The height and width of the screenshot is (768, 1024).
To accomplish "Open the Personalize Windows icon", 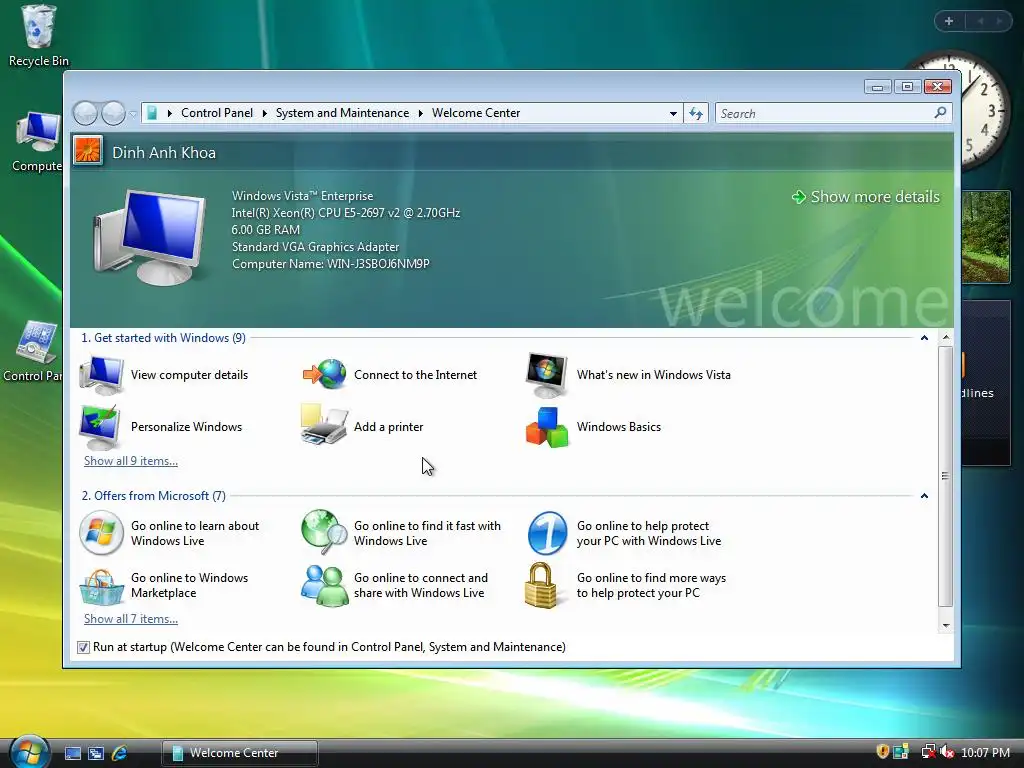I will coord(99,427).
